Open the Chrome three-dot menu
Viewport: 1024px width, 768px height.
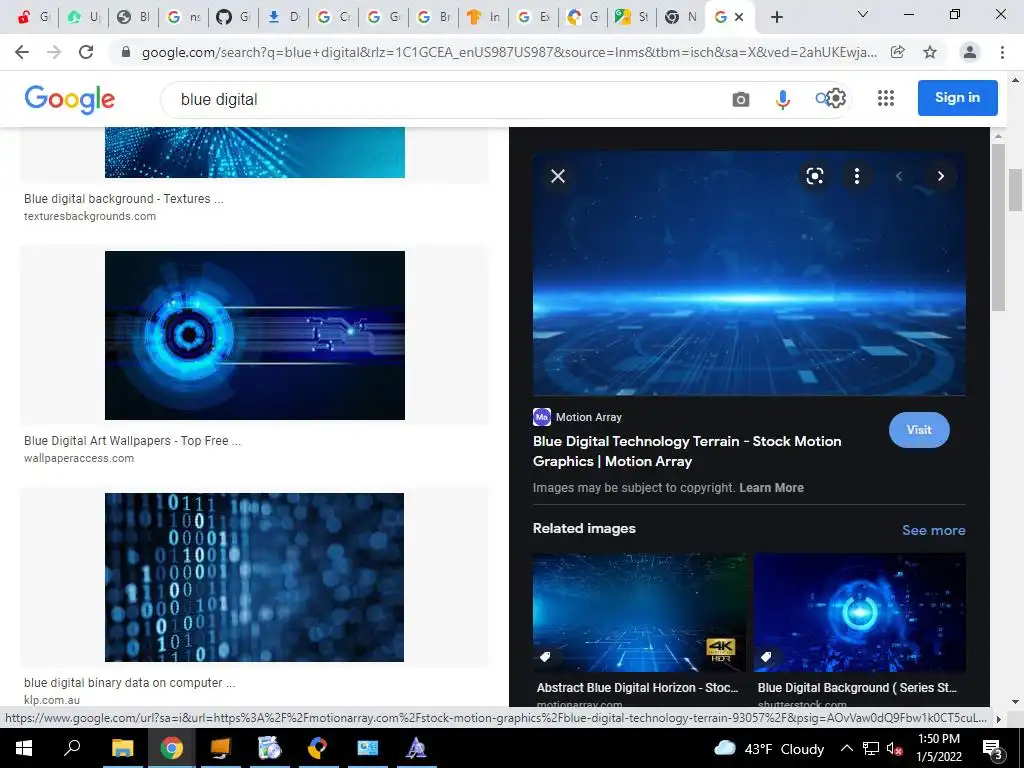click(1002, 52)
